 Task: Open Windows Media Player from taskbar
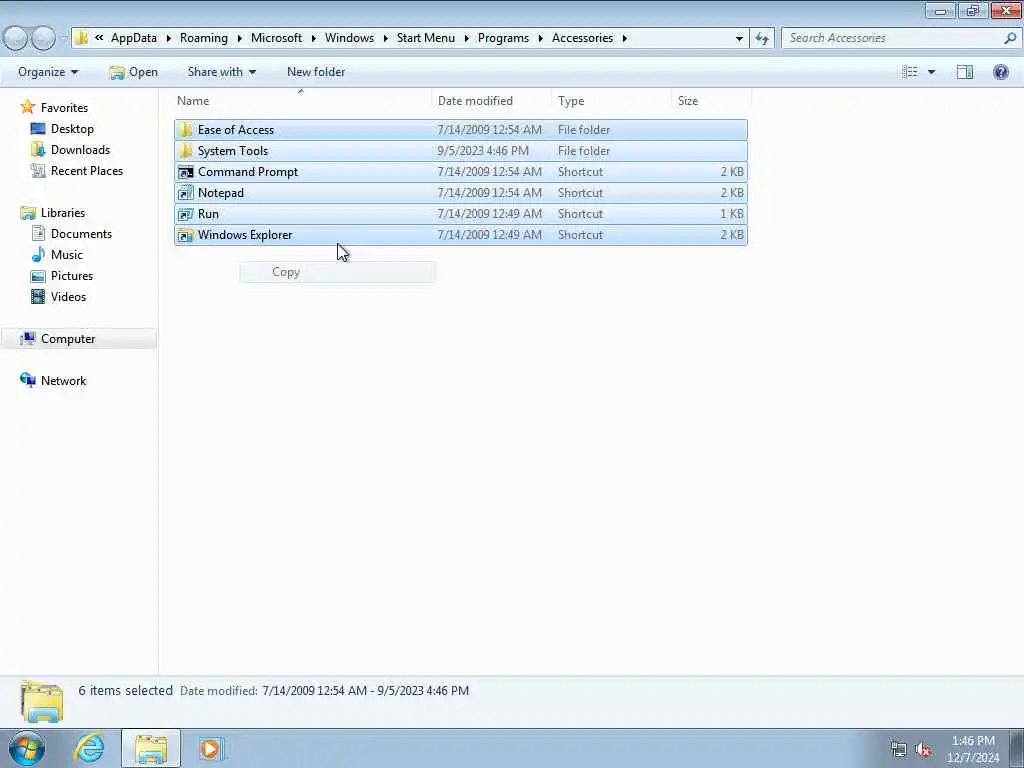(x=210, y=748)
